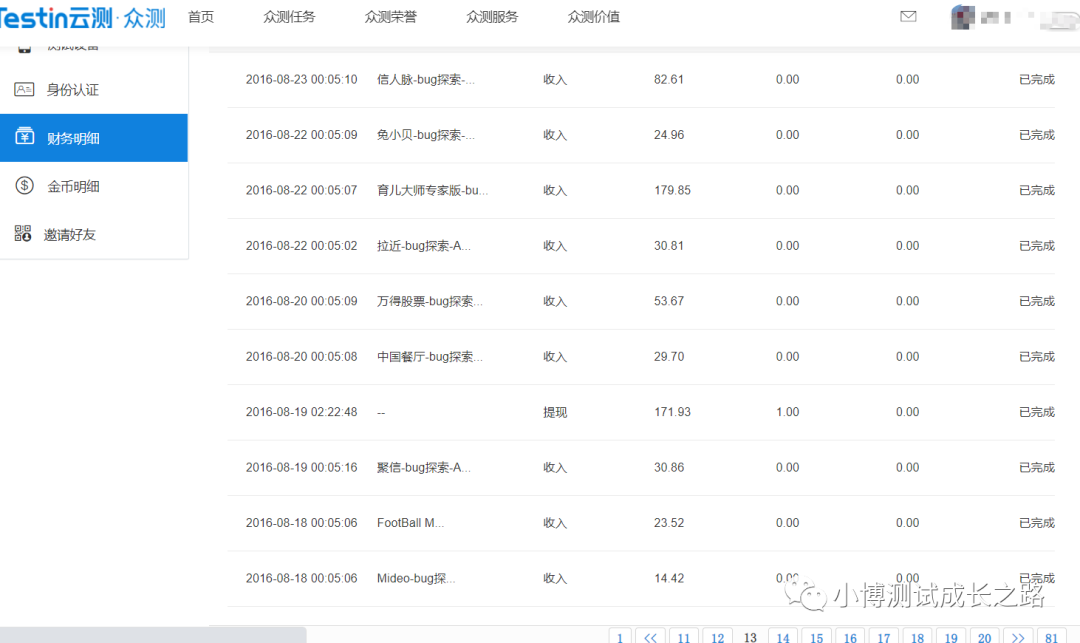Click task name 信人脉-bug探索-...

(426, 79)
